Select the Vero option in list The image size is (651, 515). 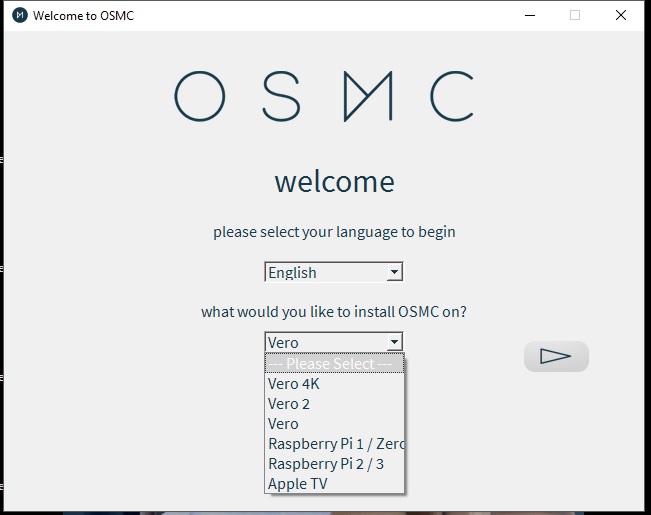[x=334, y=424]
